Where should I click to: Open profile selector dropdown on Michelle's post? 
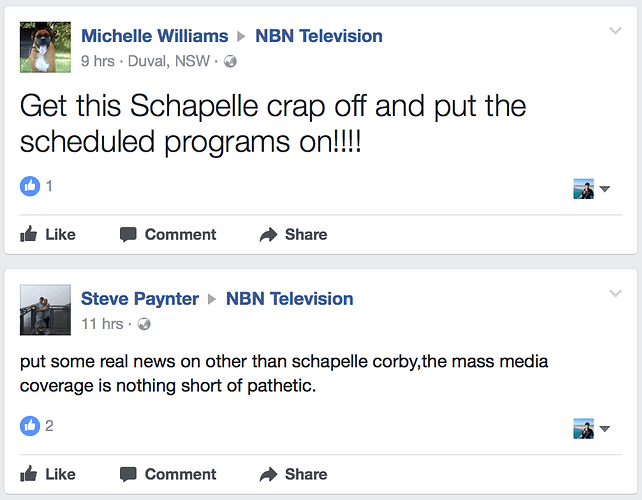point(592,189)
